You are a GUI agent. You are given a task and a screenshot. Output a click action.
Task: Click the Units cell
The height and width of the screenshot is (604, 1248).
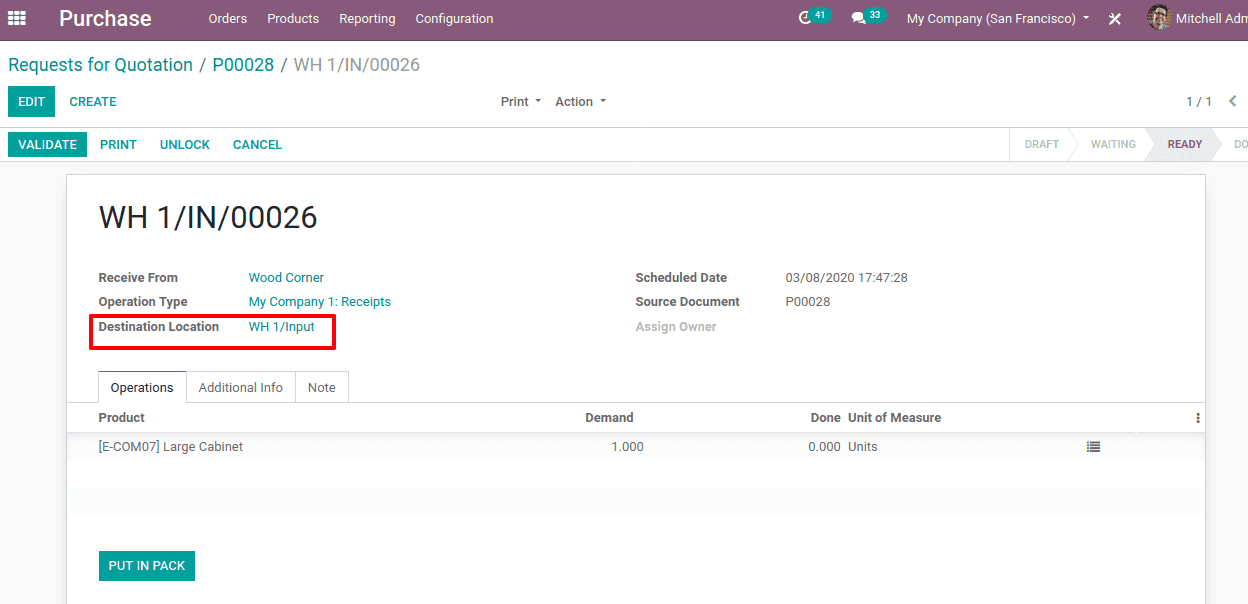pos(863,447)
